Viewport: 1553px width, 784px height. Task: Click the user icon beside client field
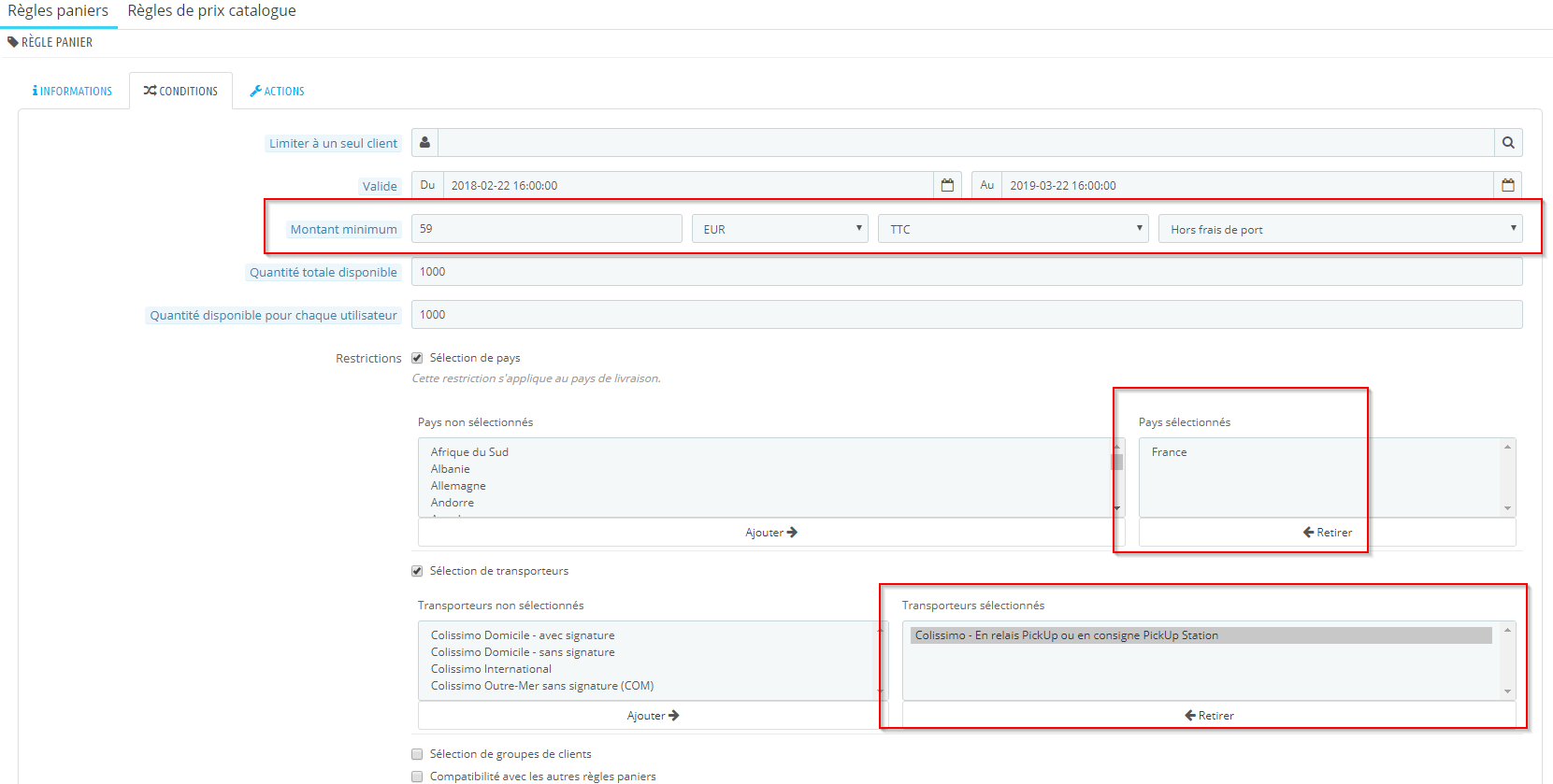tap(424, 143)
